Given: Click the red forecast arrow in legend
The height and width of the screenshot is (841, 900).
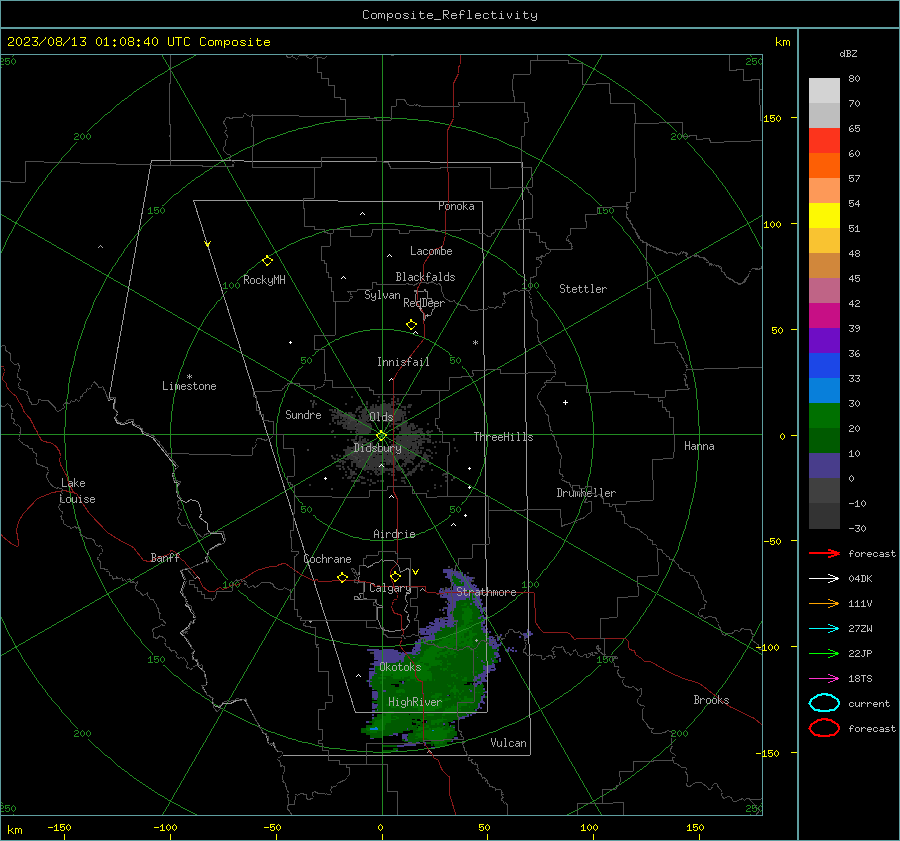Looking at the screenshot, I should 824,553.
